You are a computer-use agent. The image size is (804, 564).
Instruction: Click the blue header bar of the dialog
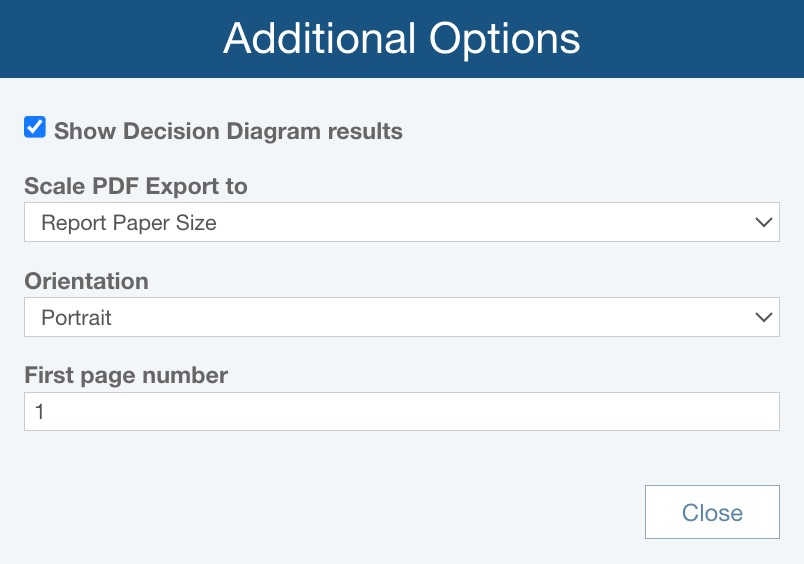[x=120, y=39]
